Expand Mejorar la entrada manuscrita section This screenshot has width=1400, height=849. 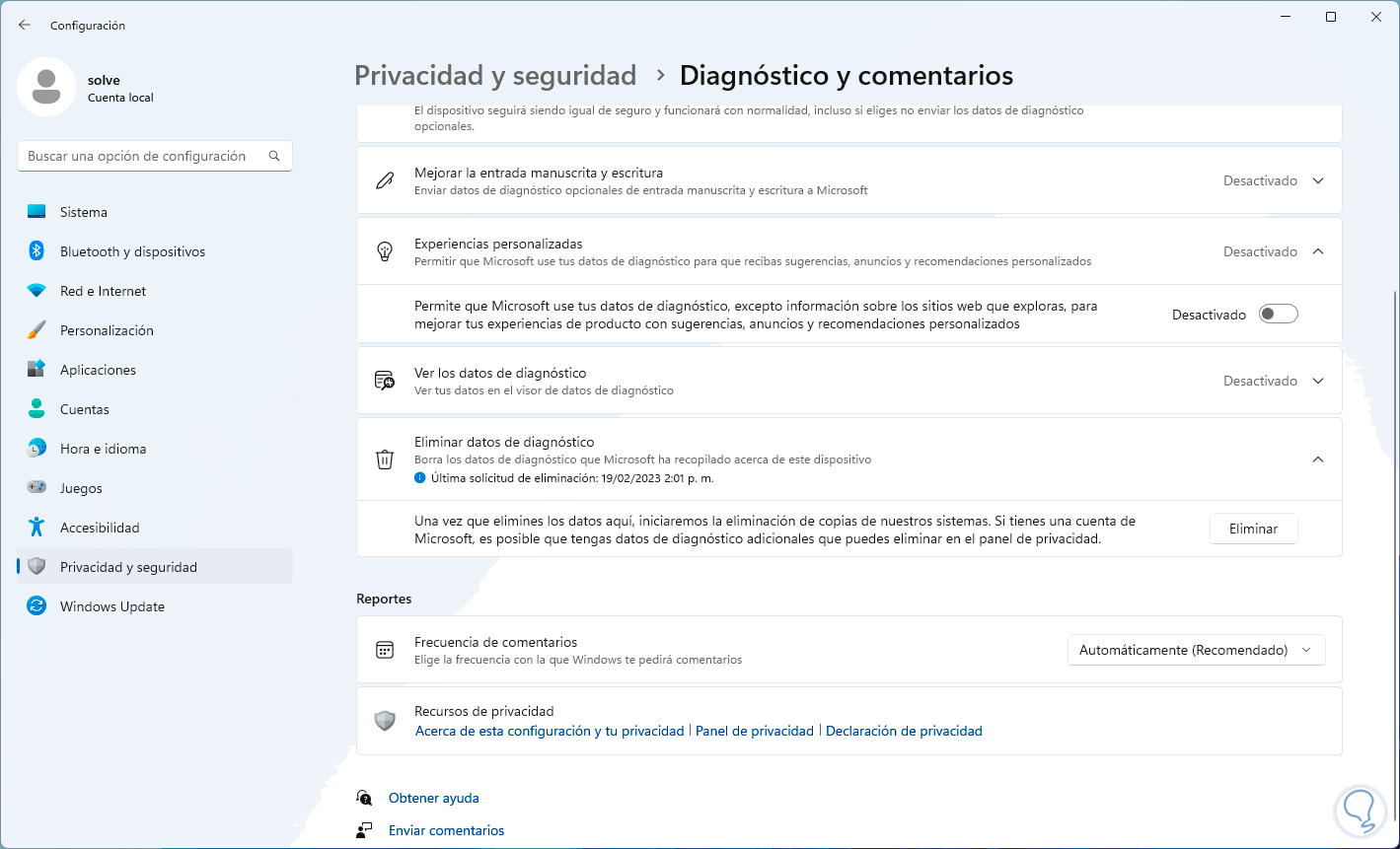[x=1318, y=180]
